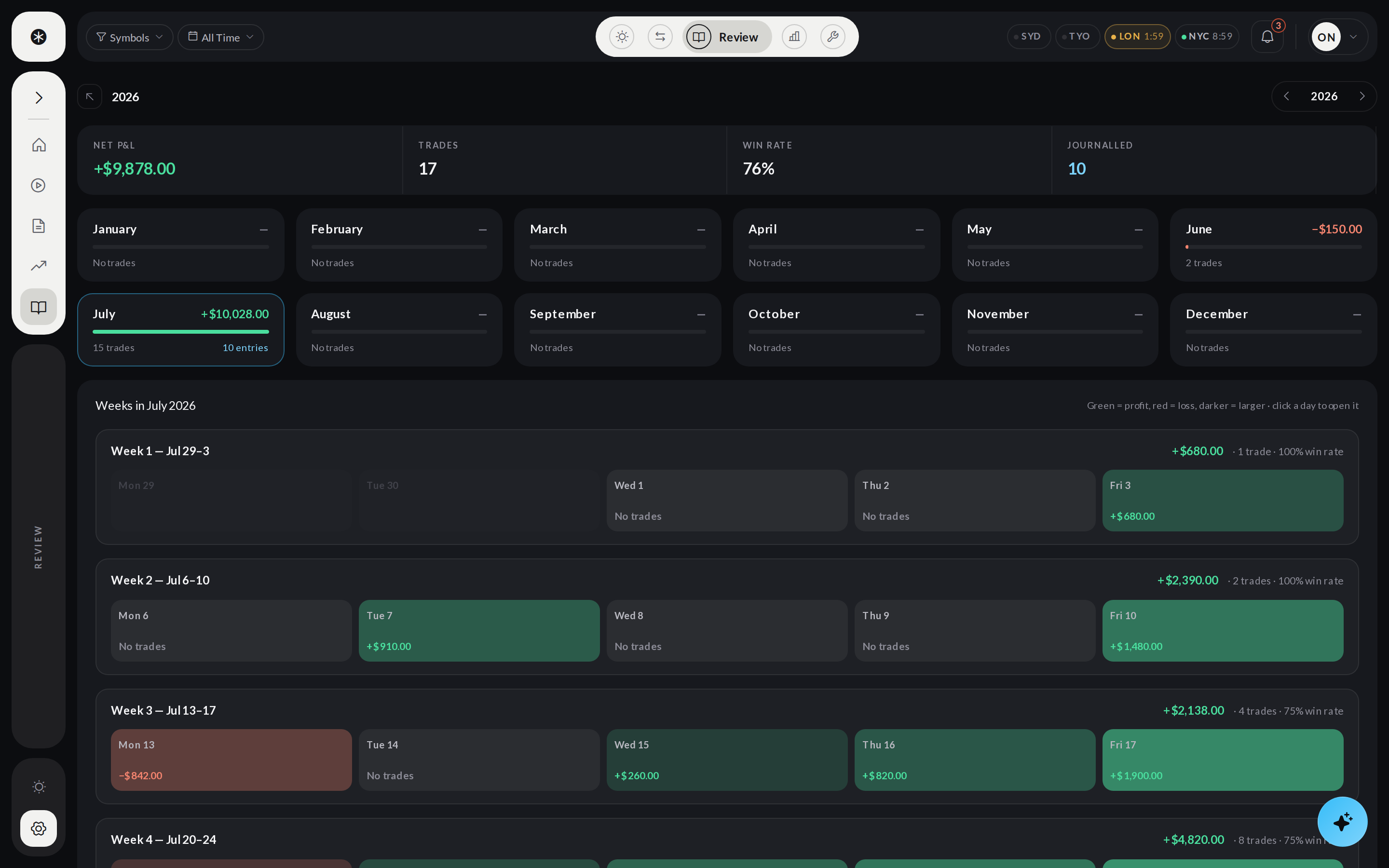This screenshot has height=868, width=1389.
Task: Open the Tue 7 day tile (+$910.00)
Action: 479,631
